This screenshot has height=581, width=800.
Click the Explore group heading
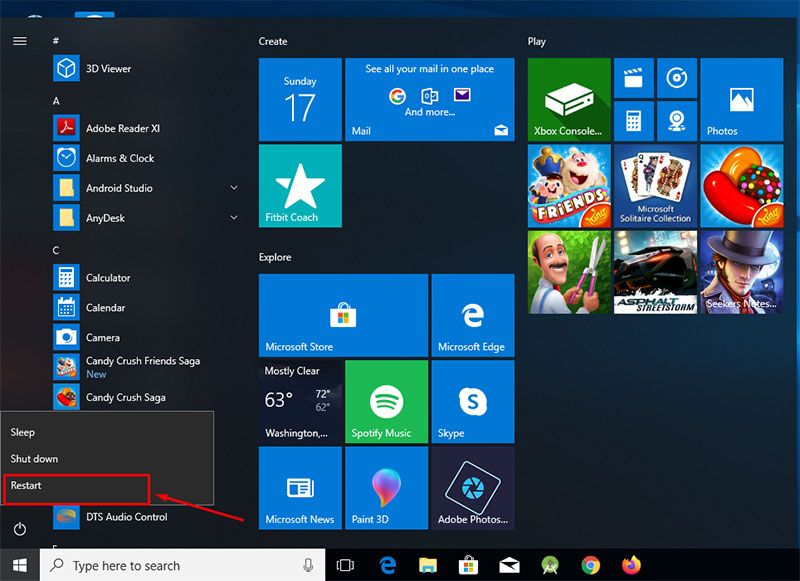(275, 257)
